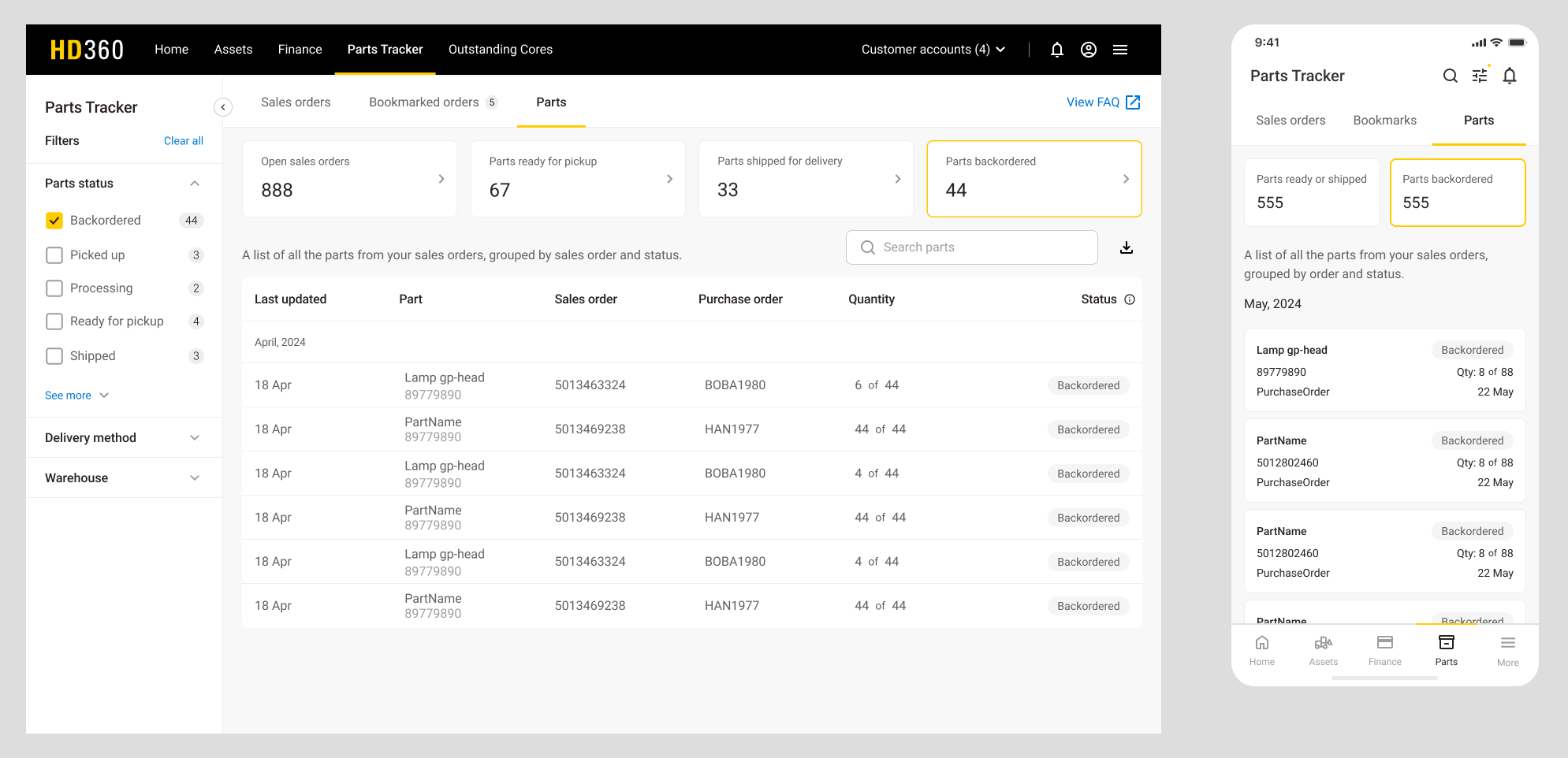Click the Part column header
This screenshot has height=758, width=1568.
[x=411, y=299]
